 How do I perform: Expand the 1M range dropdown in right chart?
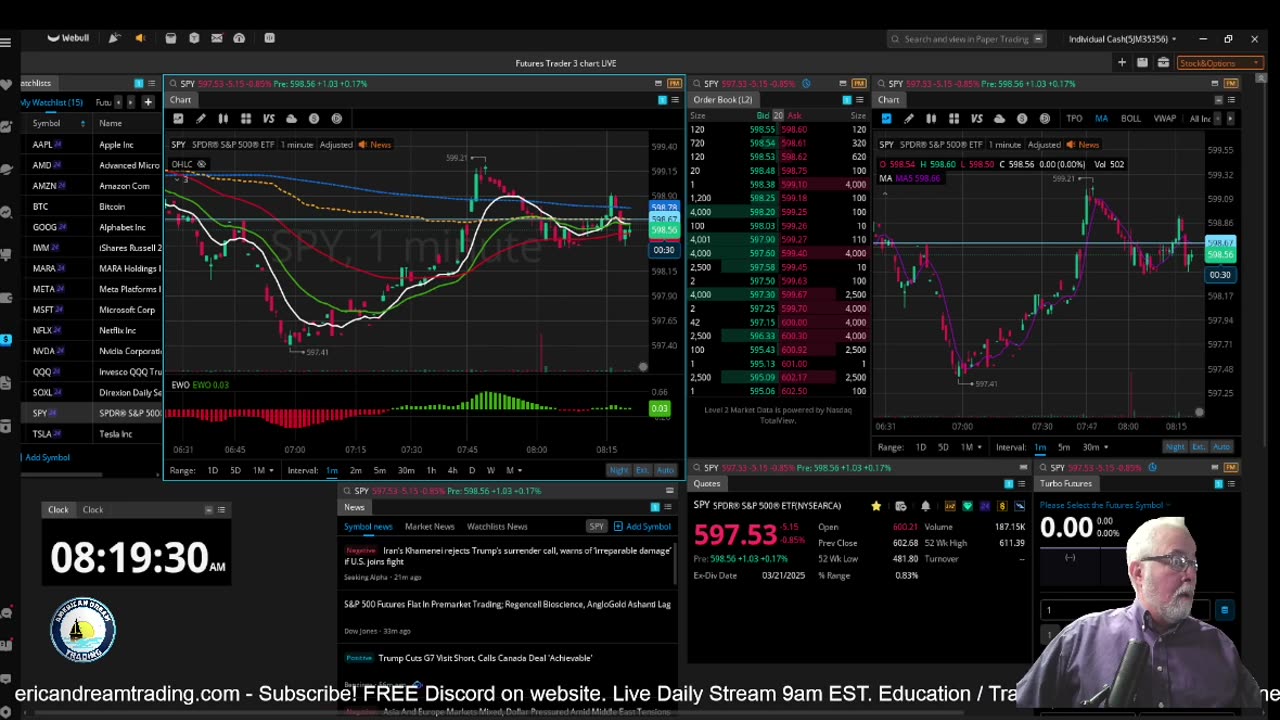tap(971, 447)
